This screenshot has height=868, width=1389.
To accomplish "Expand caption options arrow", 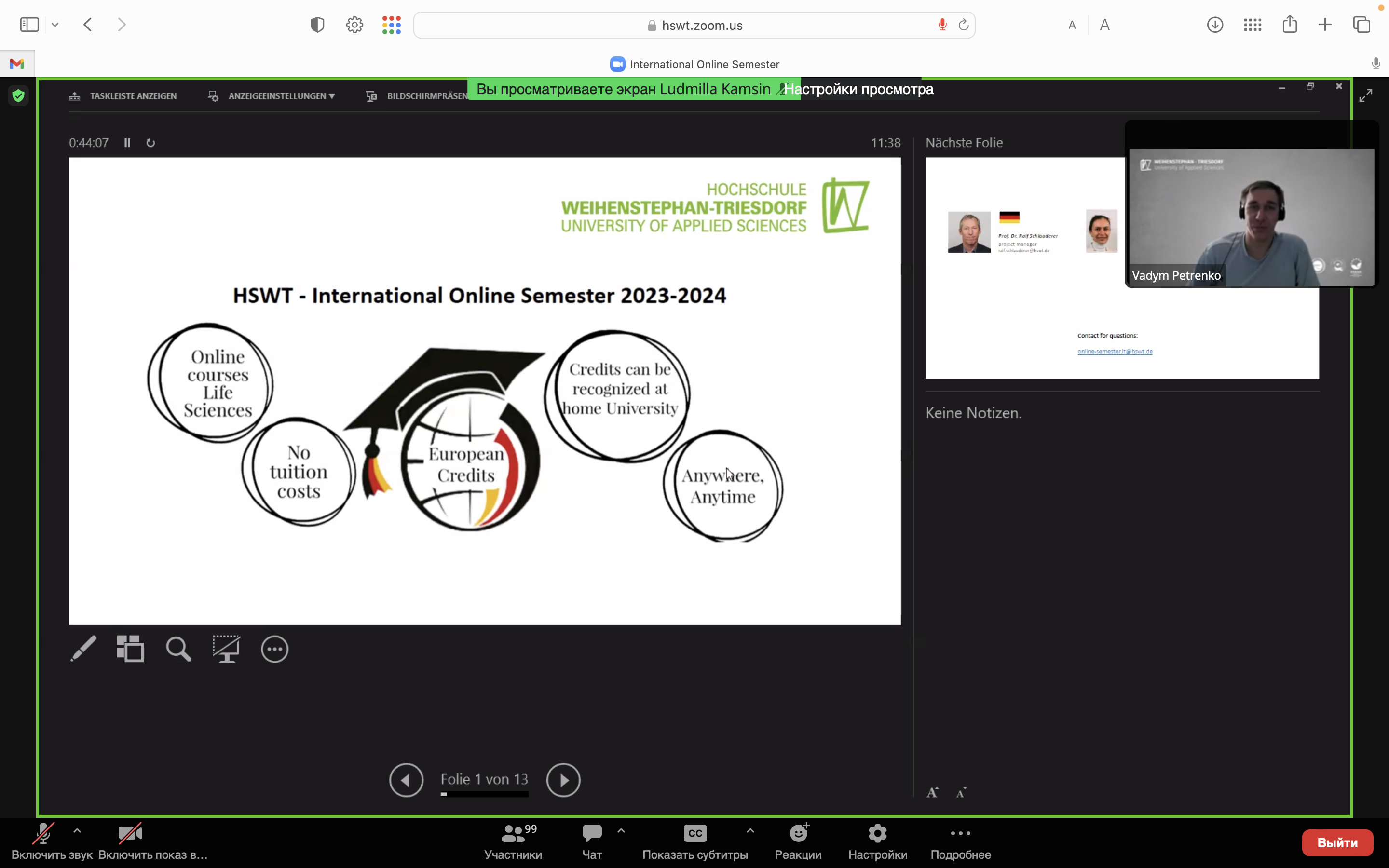I will point(750,831).
